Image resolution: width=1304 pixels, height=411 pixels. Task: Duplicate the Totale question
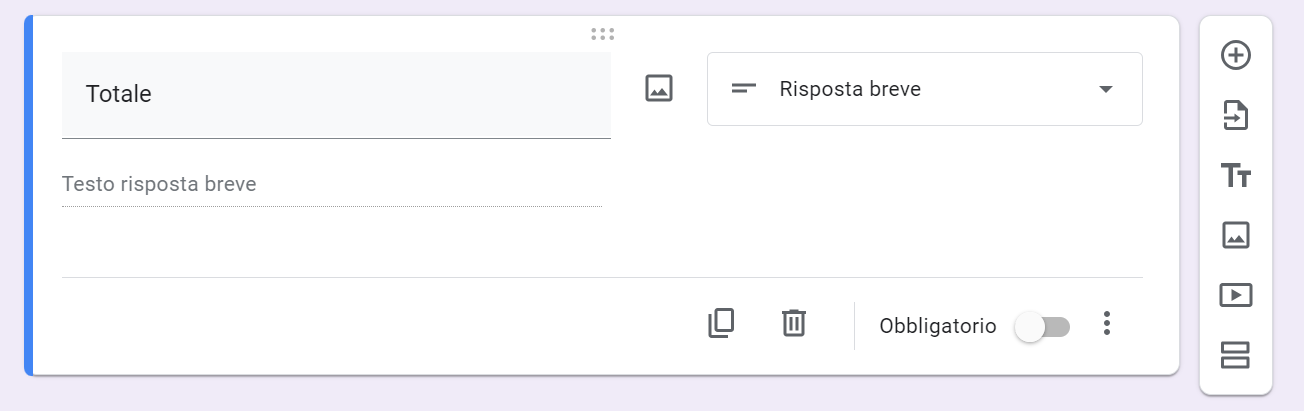point(721,323)
